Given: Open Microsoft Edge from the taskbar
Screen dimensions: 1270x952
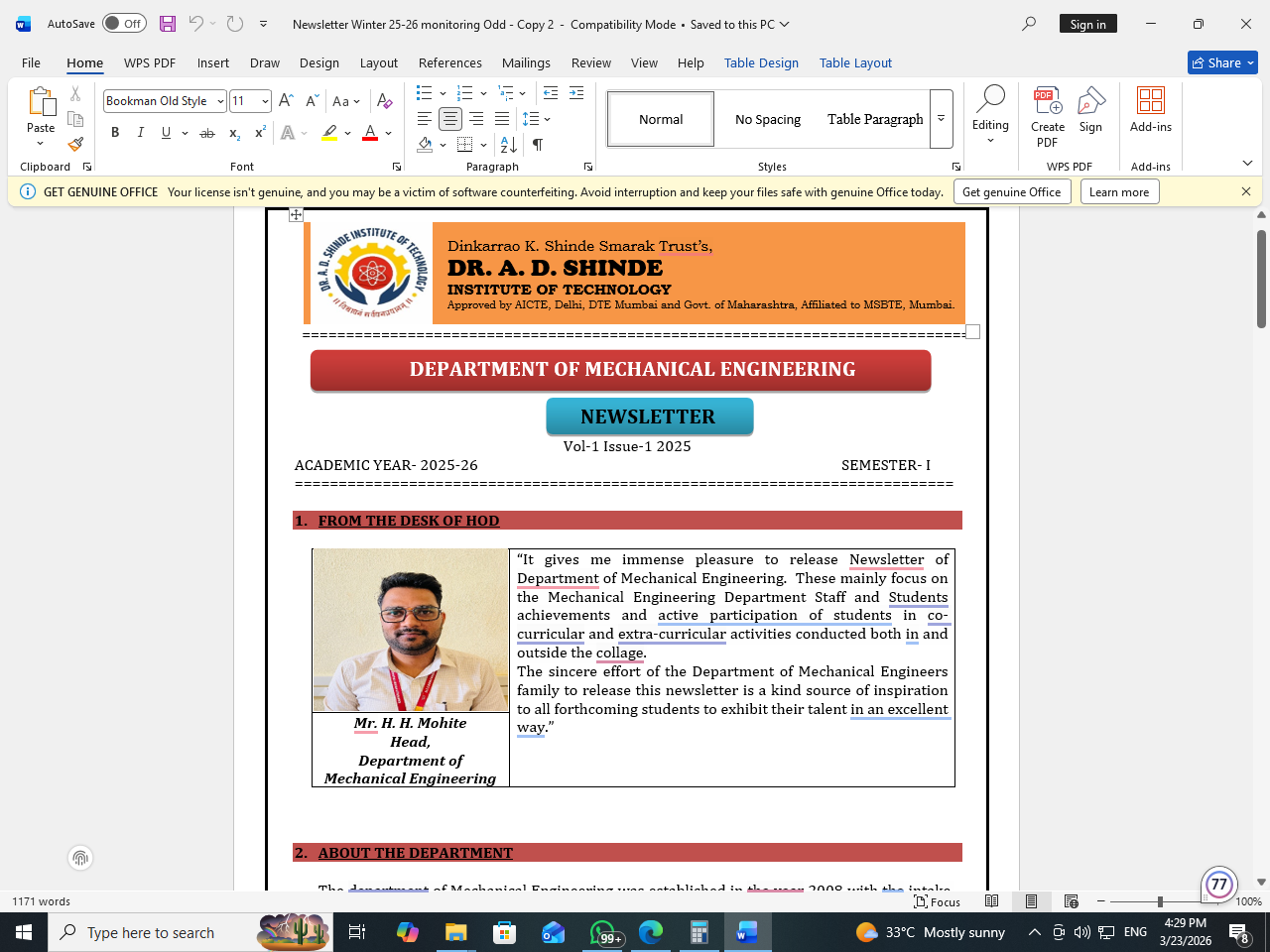Looking at the screenshot, I should 650,932.
